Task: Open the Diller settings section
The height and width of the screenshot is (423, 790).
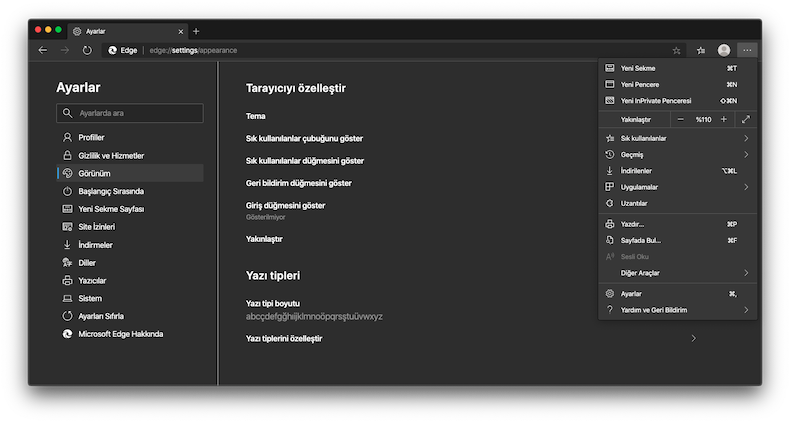Action: (x=130, y=262)
